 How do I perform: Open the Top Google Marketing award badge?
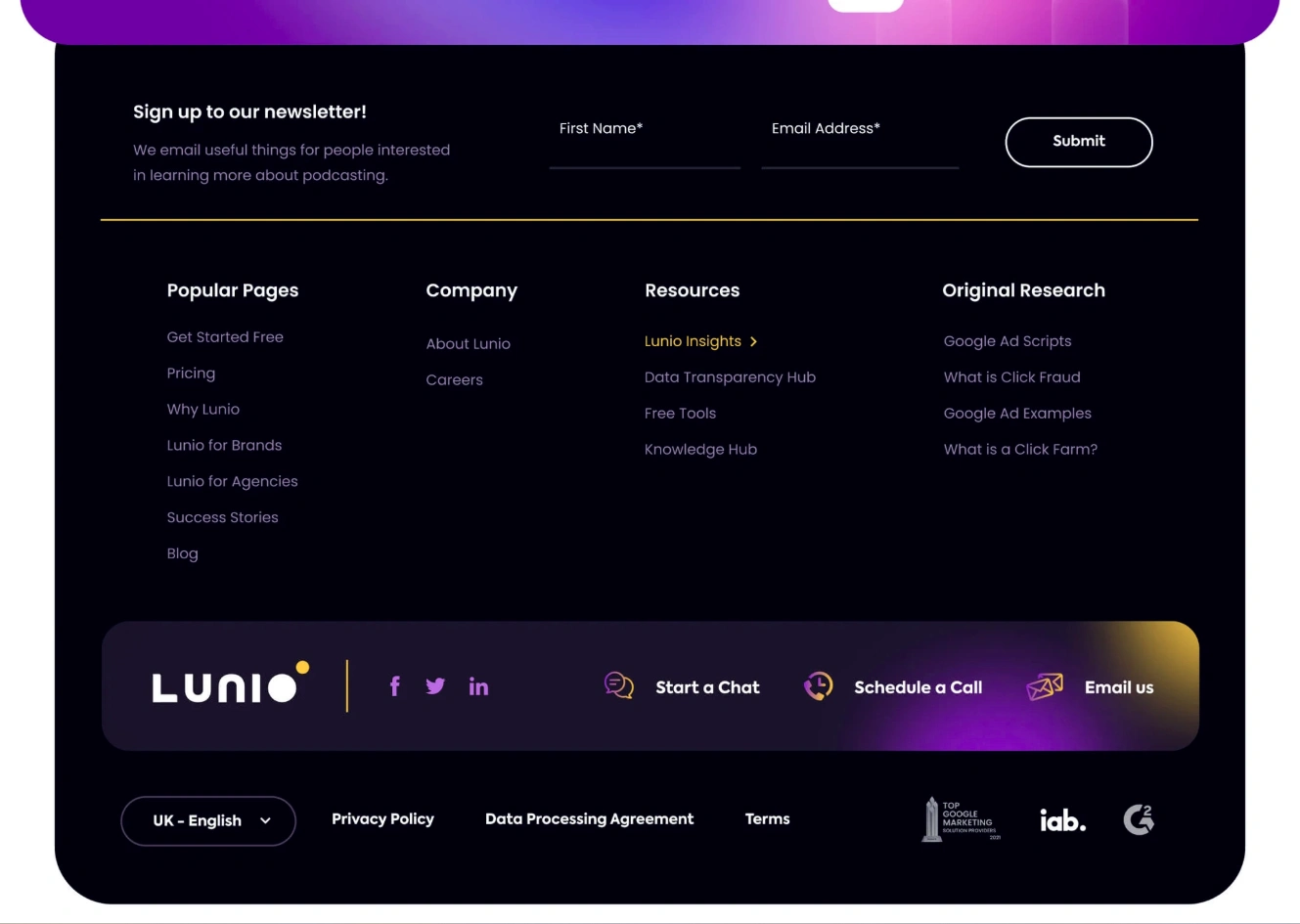tap(962, 819)
